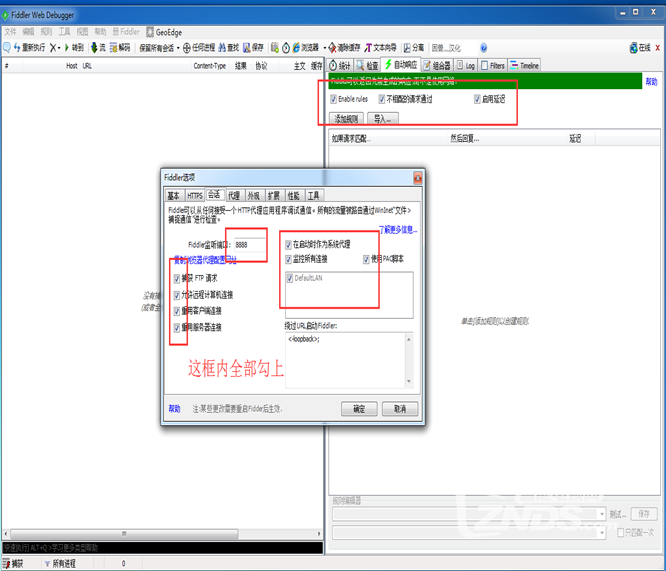Sort by the Content-Type column header
The image size is (666, 571).
pyautogui.click(x=209, y=66)
